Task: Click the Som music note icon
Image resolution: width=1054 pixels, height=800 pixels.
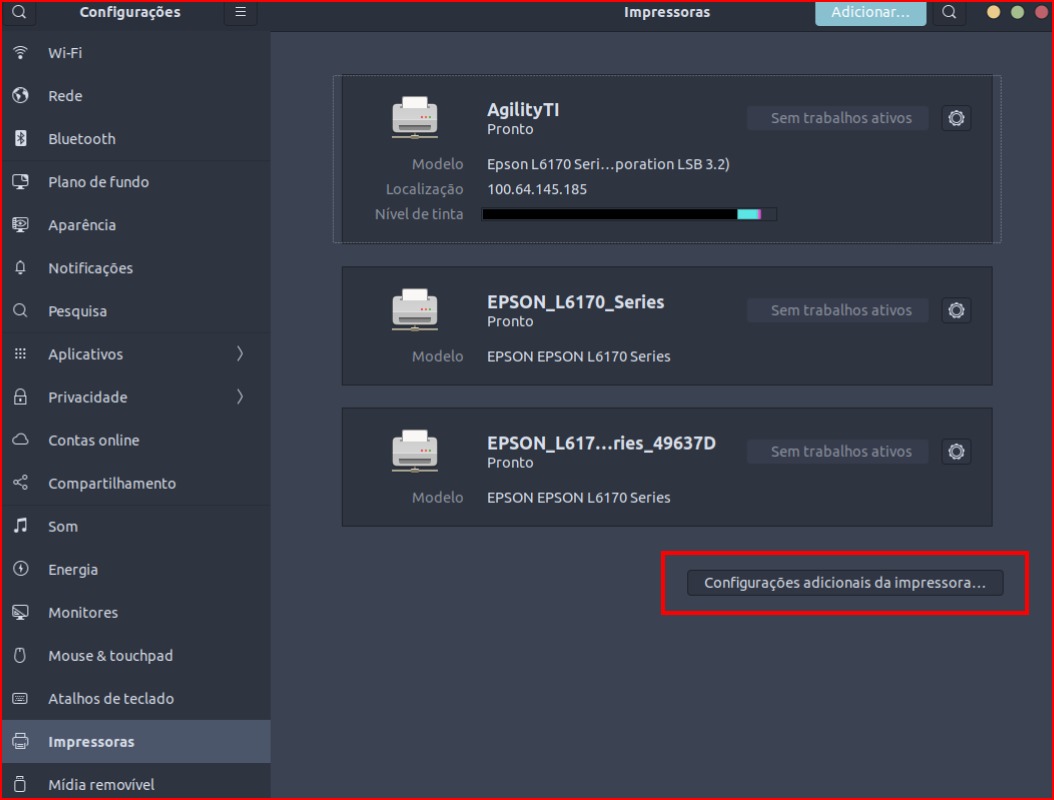Action: 20,526
